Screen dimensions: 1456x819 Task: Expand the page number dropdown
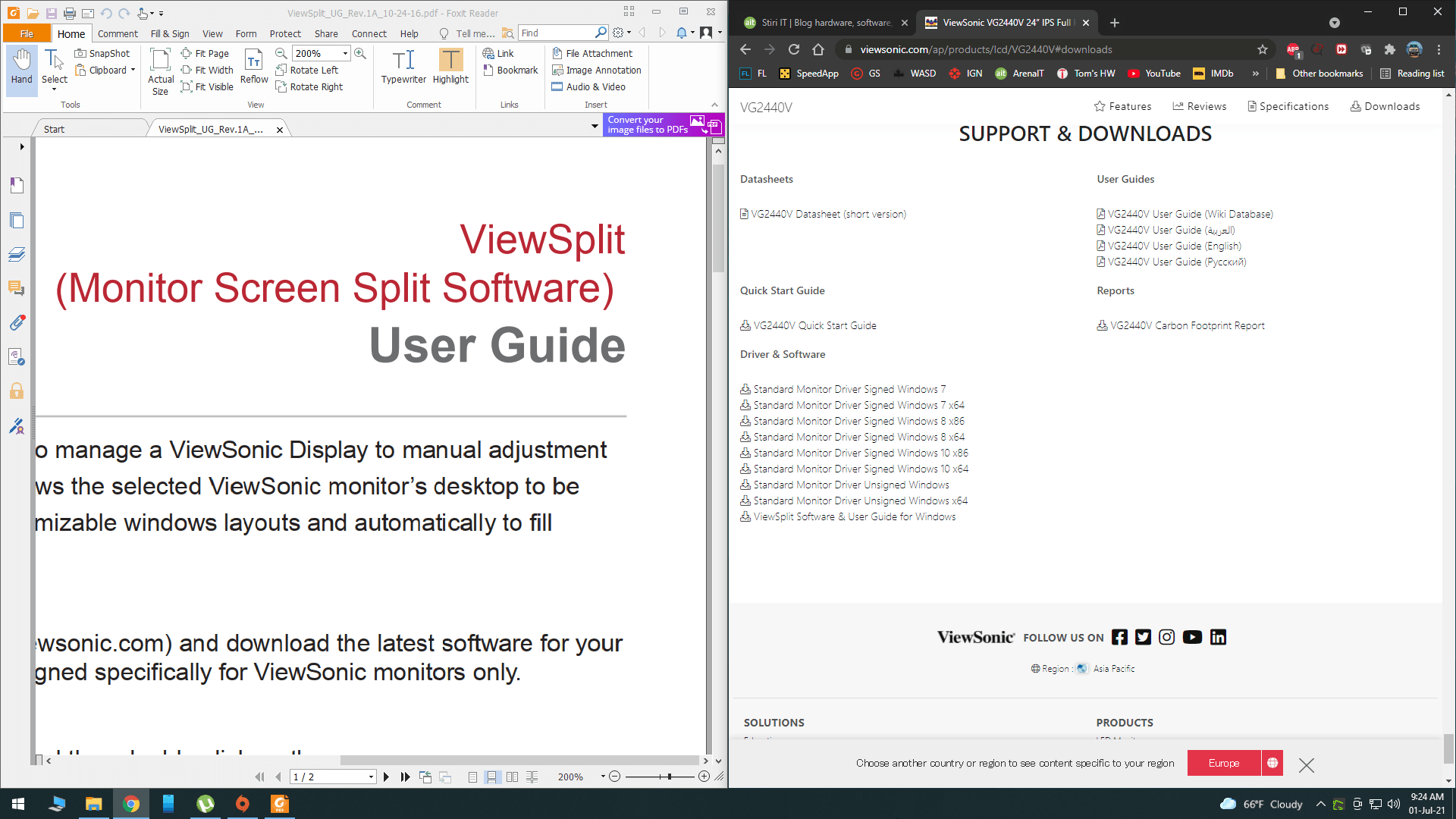click(371, 777)
